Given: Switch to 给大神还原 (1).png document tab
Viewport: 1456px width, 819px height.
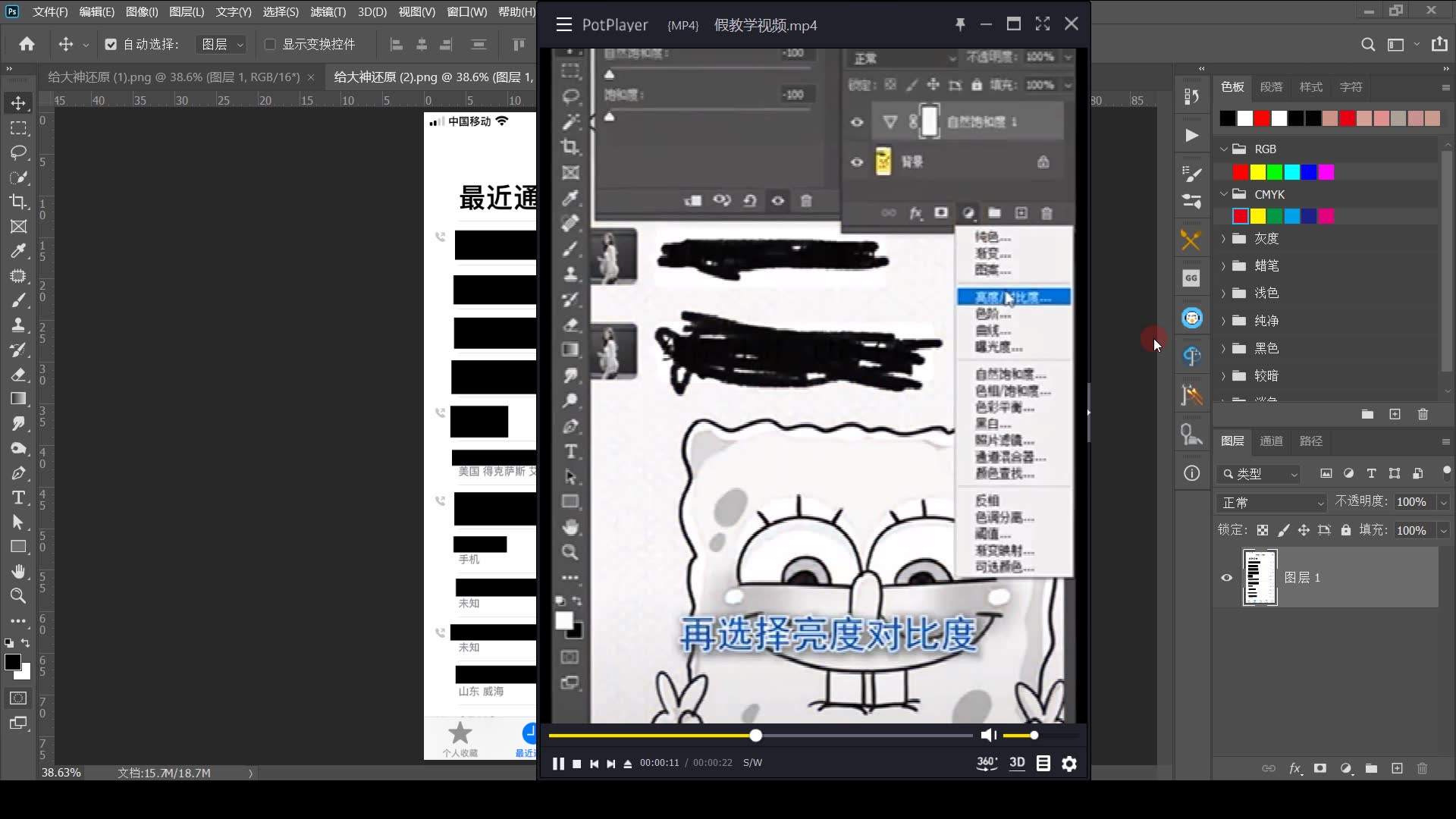Looking at the screenshot, I should click(x=174, y=77).
